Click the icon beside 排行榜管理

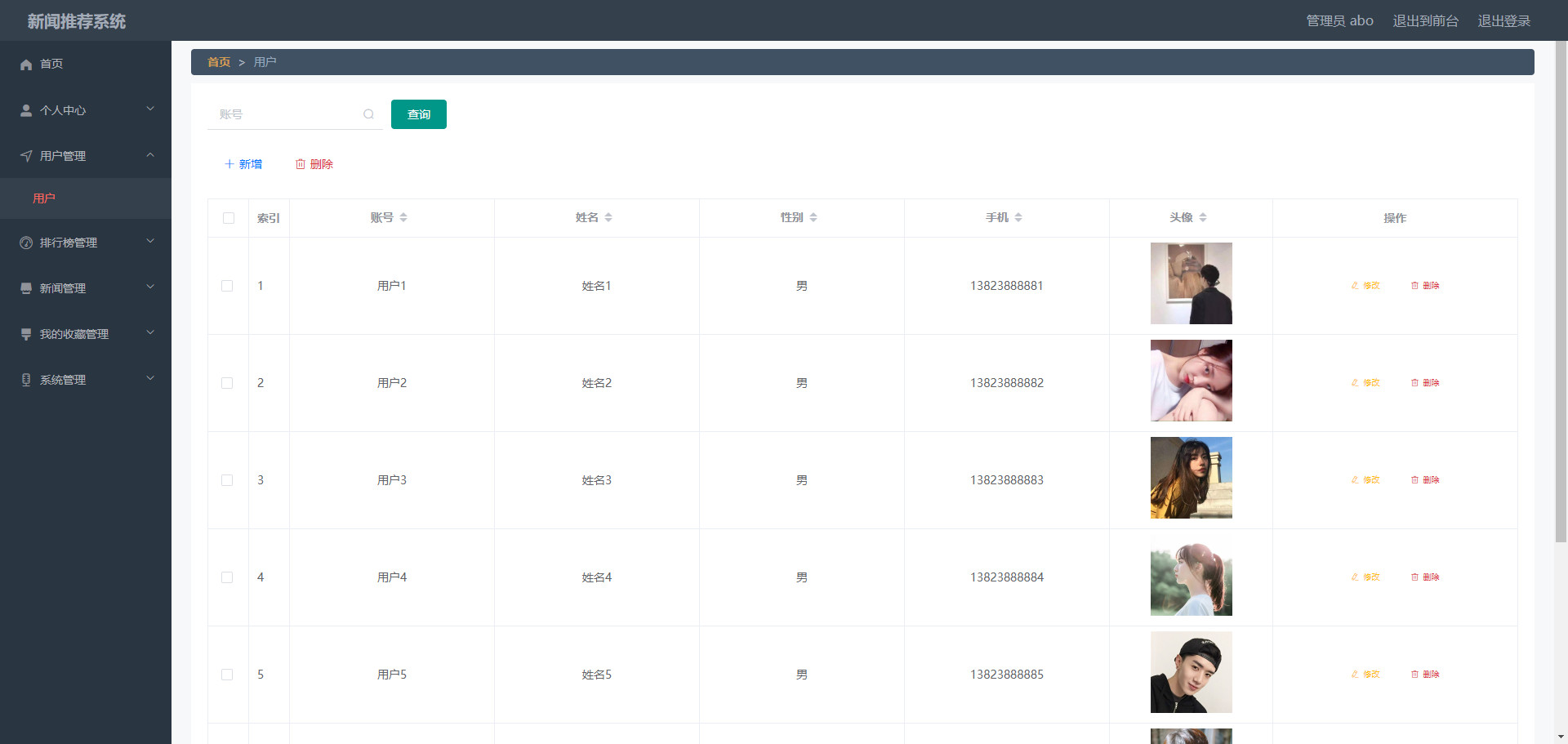(26, 243)
